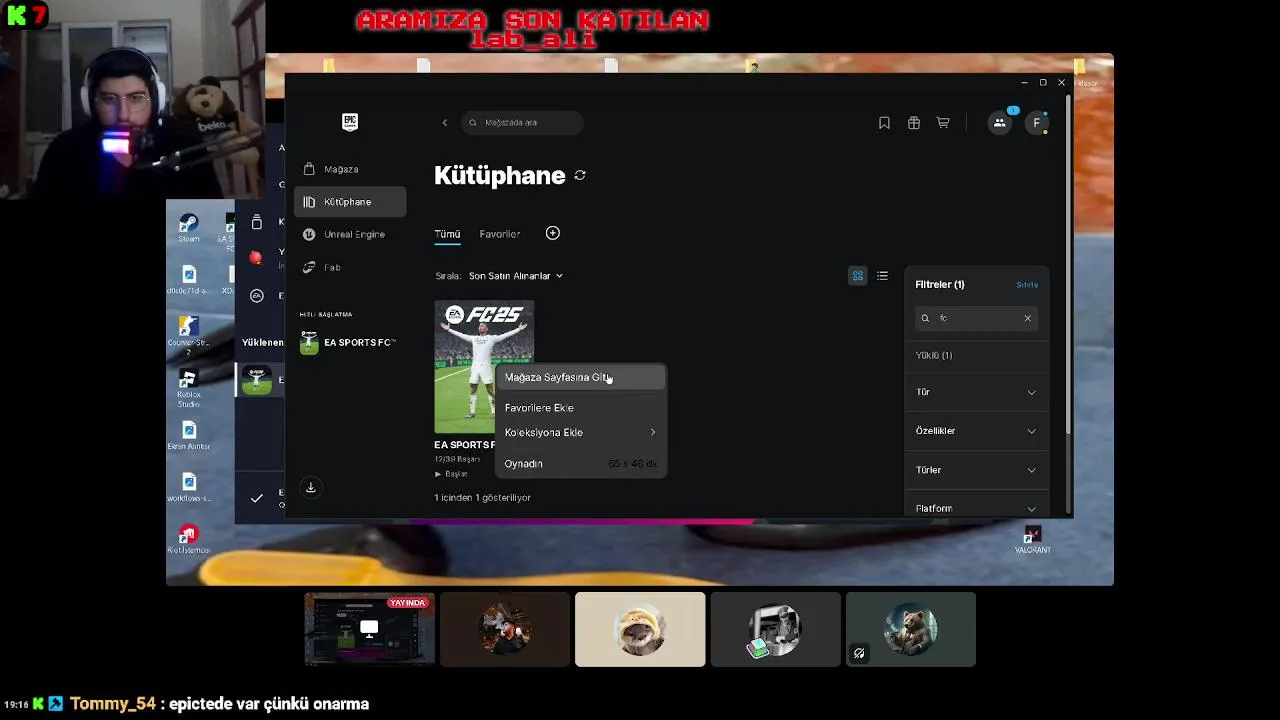Image resolution: width=1280 pixels, height=720 pixels.
Task: Click the Epic Games logo
Action: (350, 122)
